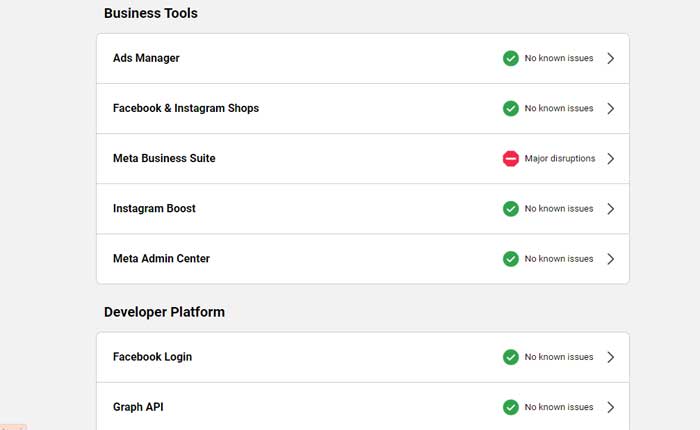Click green checkmark icon for Meta Admin Center
The image size is (700, 430).
(x=510, y=258)
